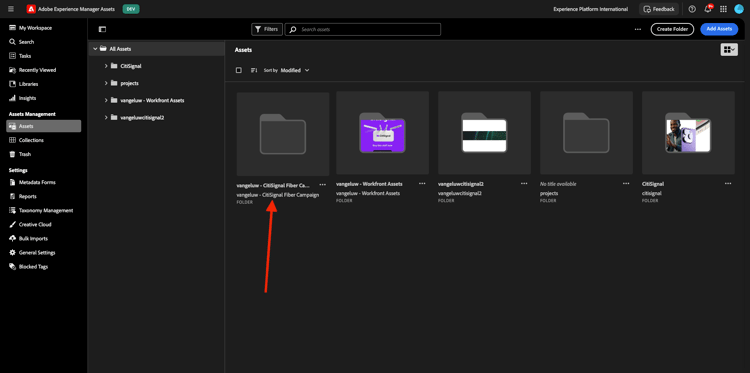Toggle the folder tree side panel icon
The width and height of the screenshot is (750, 373).
point(102,29)
